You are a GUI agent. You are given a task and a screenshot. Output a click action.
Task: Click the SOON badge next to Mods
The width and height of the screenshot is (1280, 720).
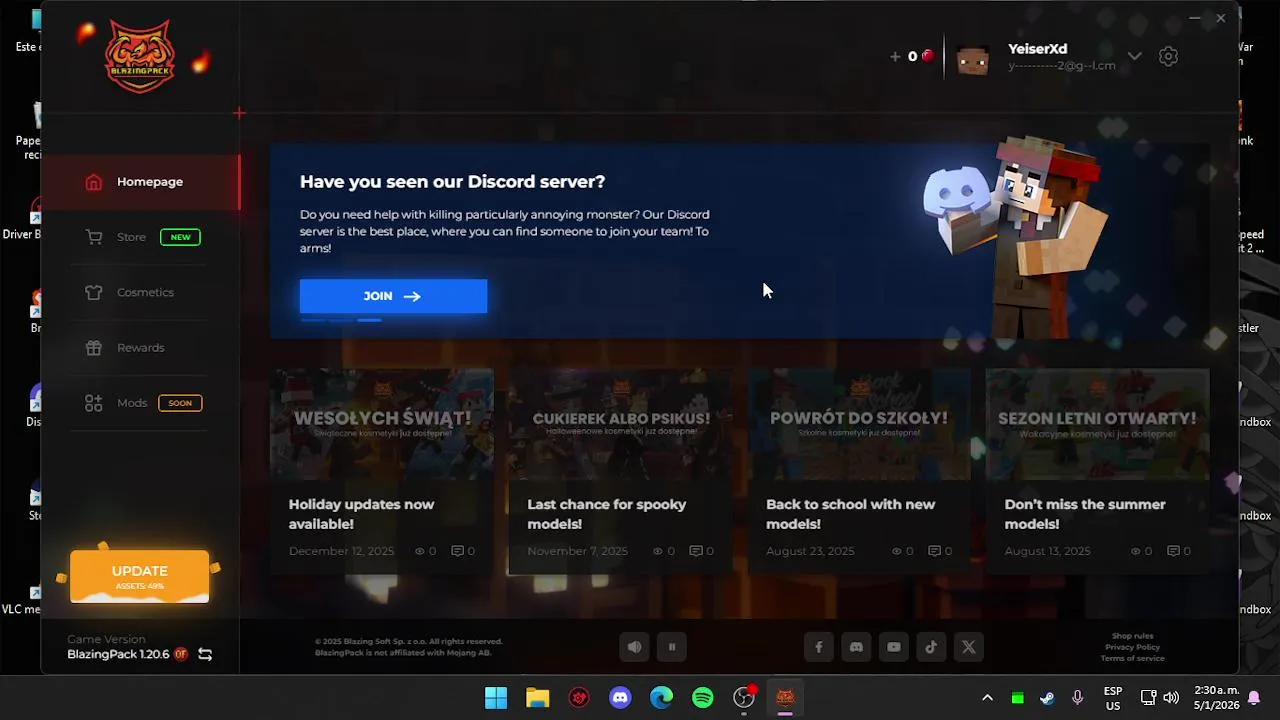(x=180, y=403)
